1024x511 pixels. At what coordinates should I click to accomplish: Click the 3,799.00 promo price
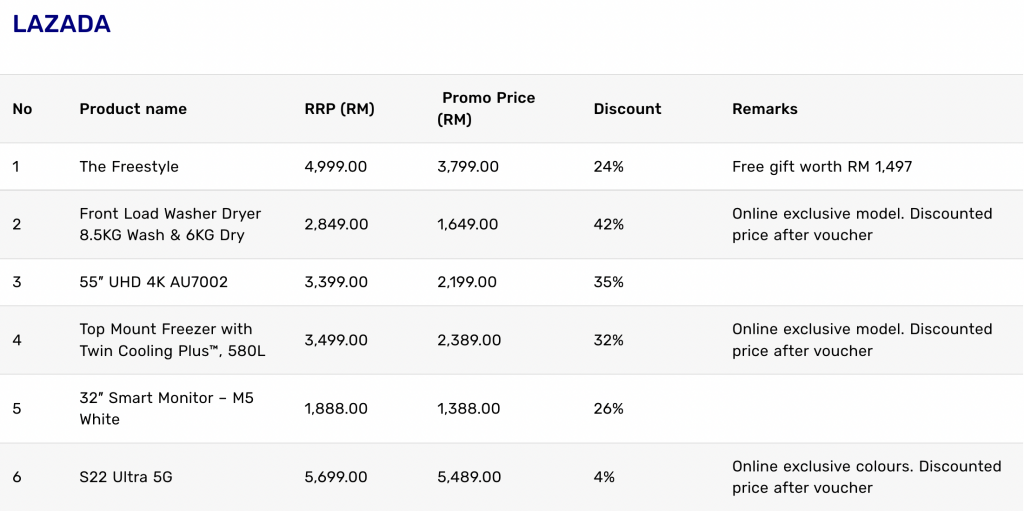coord(468,167)
